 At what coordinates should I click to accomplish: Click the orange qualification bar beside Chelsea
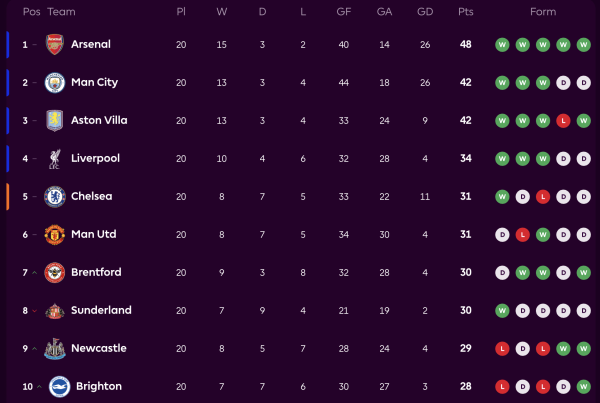click(x=7, y=196)
